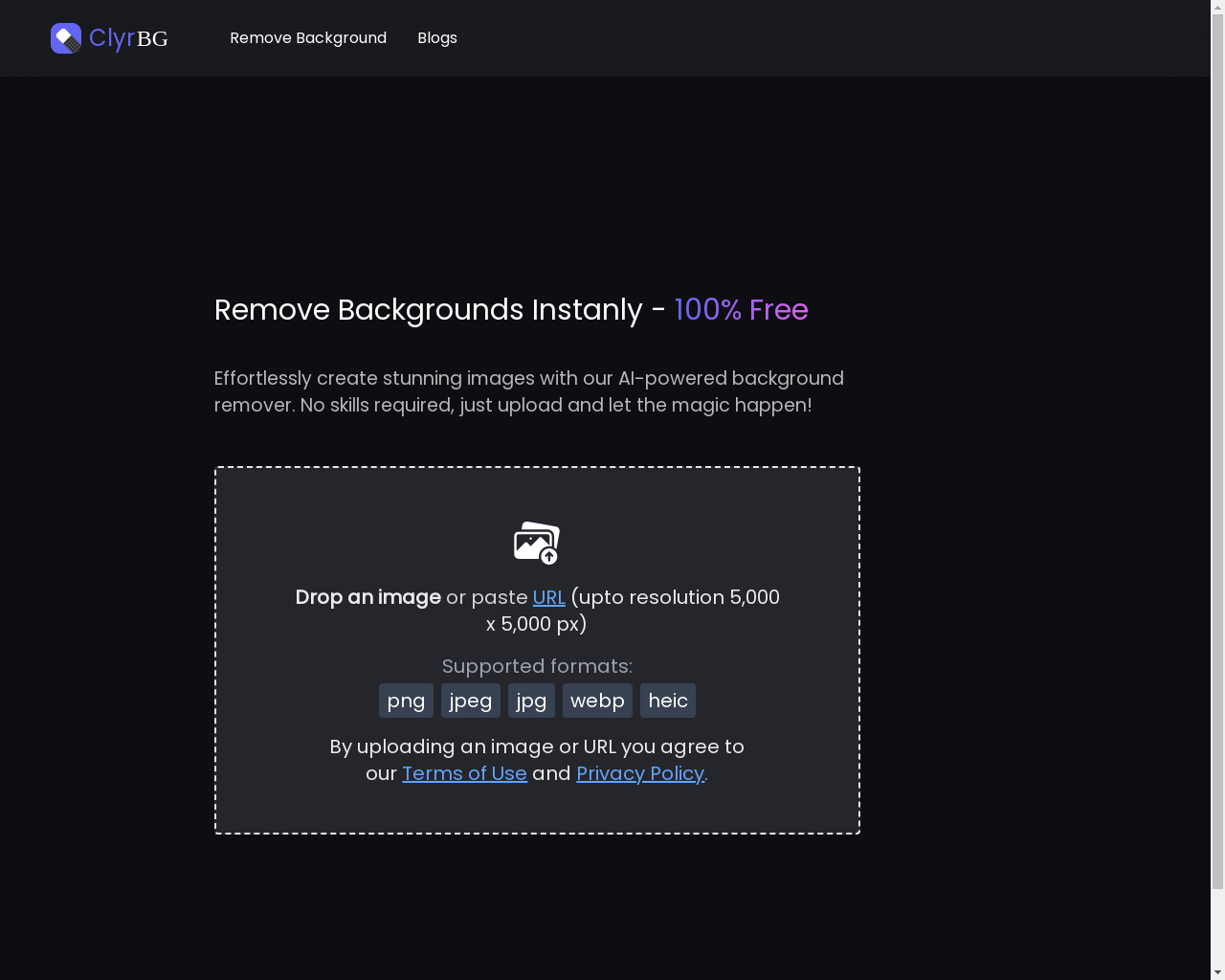Click the jpg format badge
Image resolution: width=1225 pixels, height=980 pixels.
[531, 701]
